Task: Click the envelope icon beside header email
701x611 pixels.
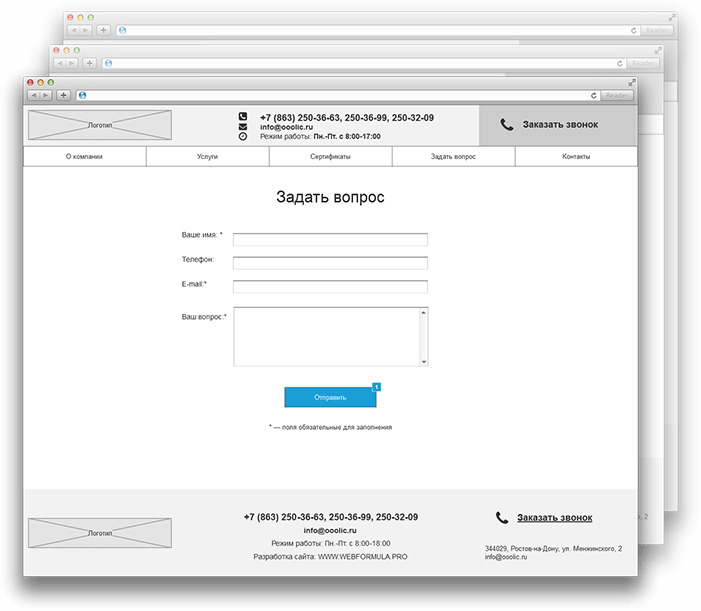Action: tap(243, 127)
